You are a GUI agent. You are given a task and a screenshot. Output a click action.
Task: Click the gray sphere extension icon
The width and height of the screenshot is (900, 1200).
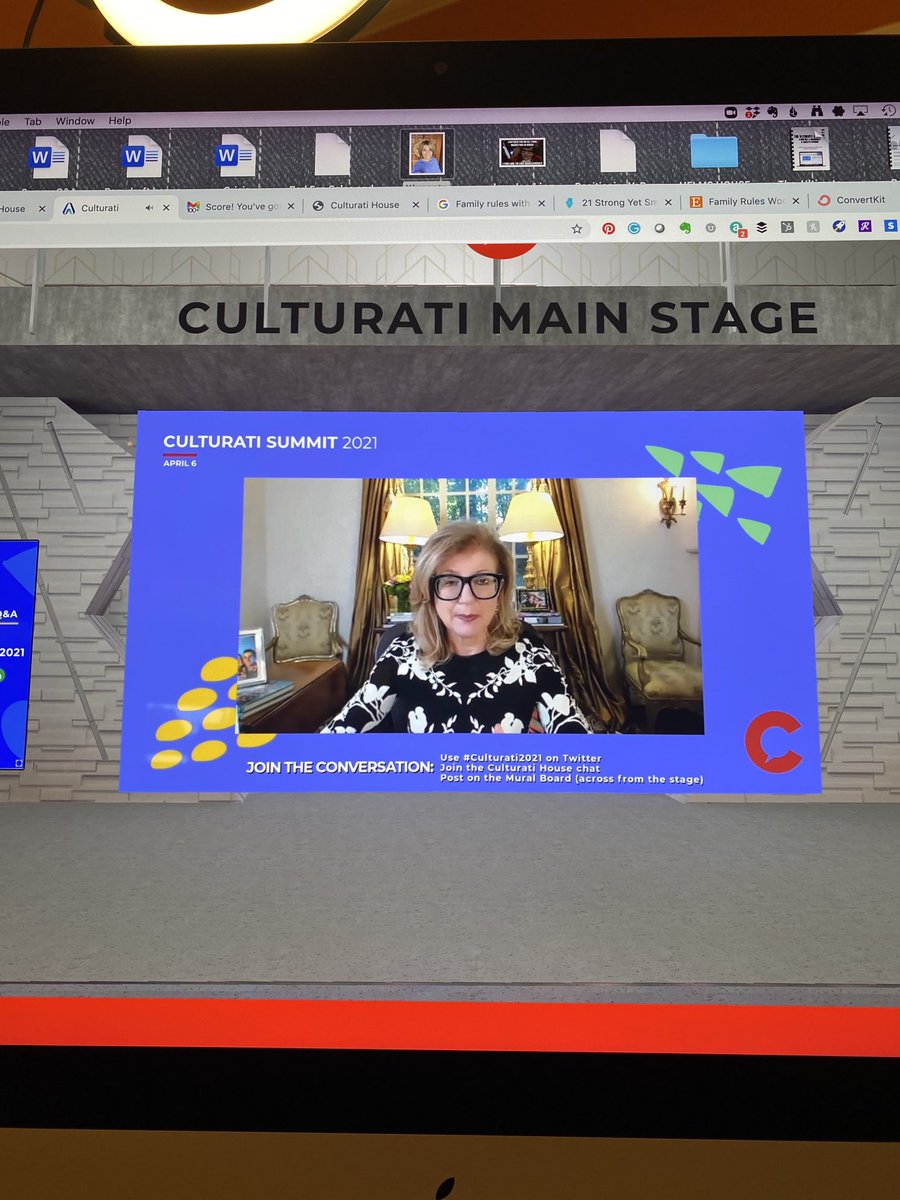pyautogui.click(x=660, y=228)
